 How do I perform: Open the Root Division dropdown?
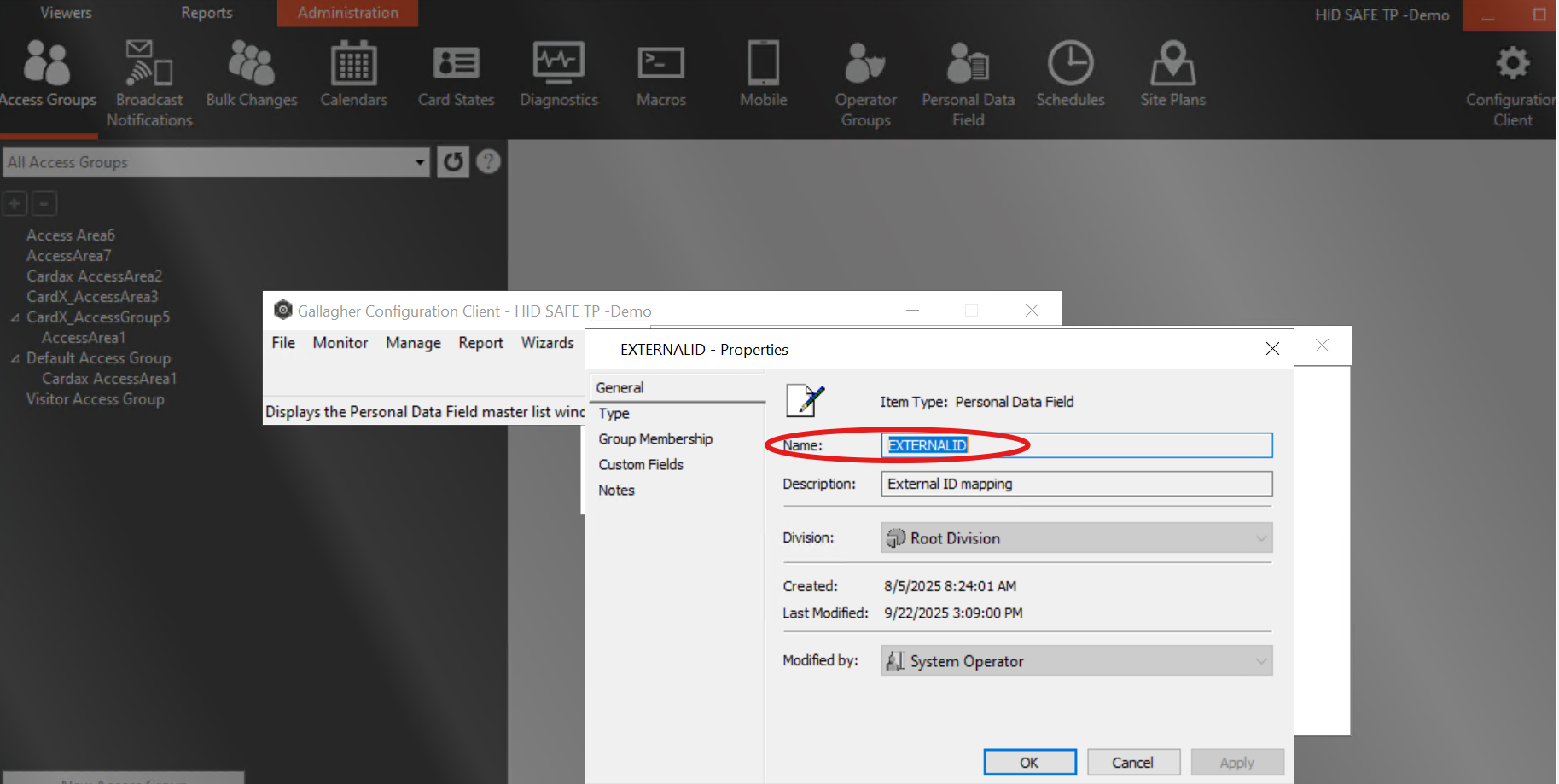(x=1076, y=538)
